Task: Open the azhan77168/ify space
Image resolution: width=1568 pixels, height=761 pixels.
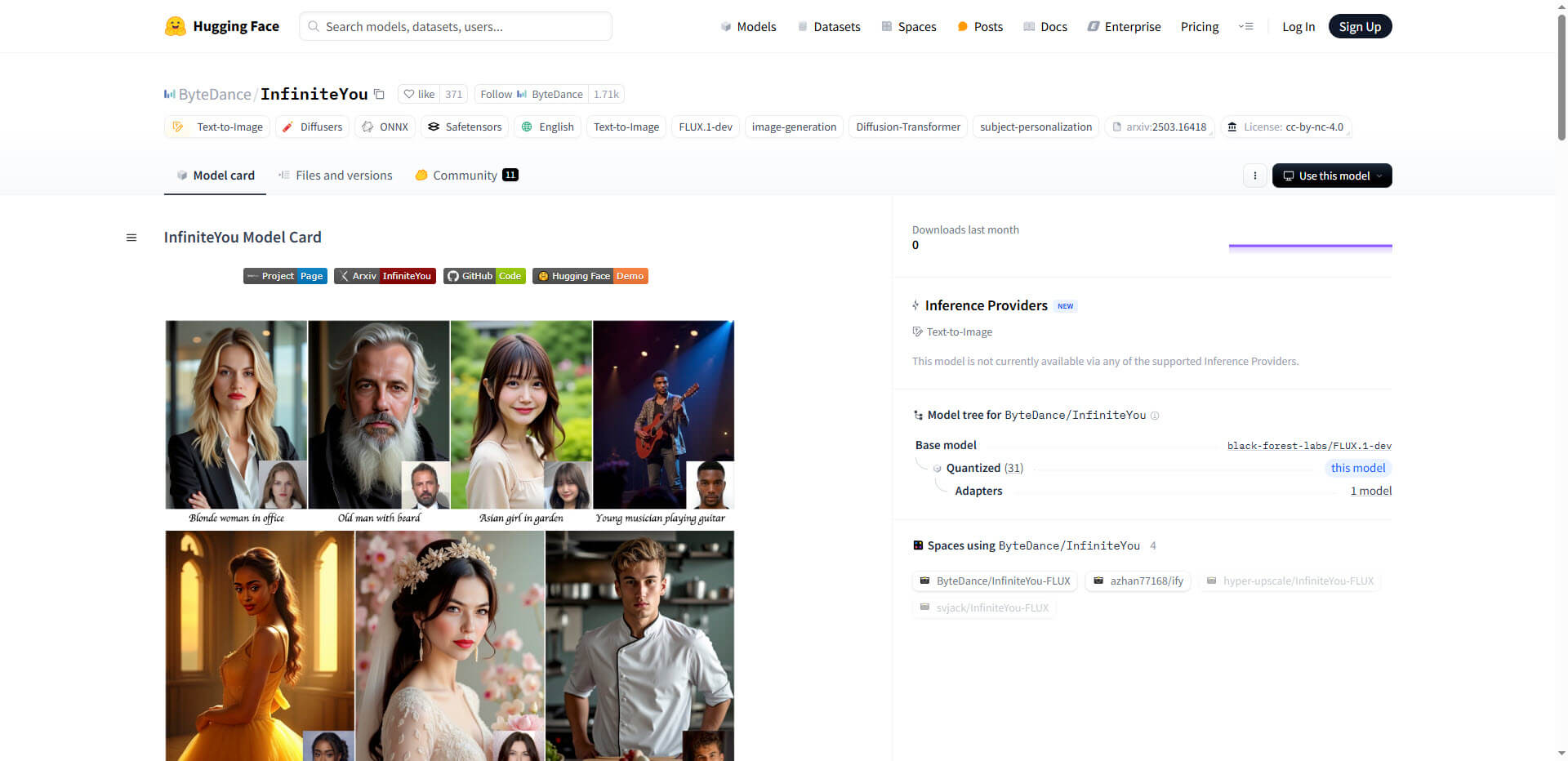Action: [x=1138, y=581]
